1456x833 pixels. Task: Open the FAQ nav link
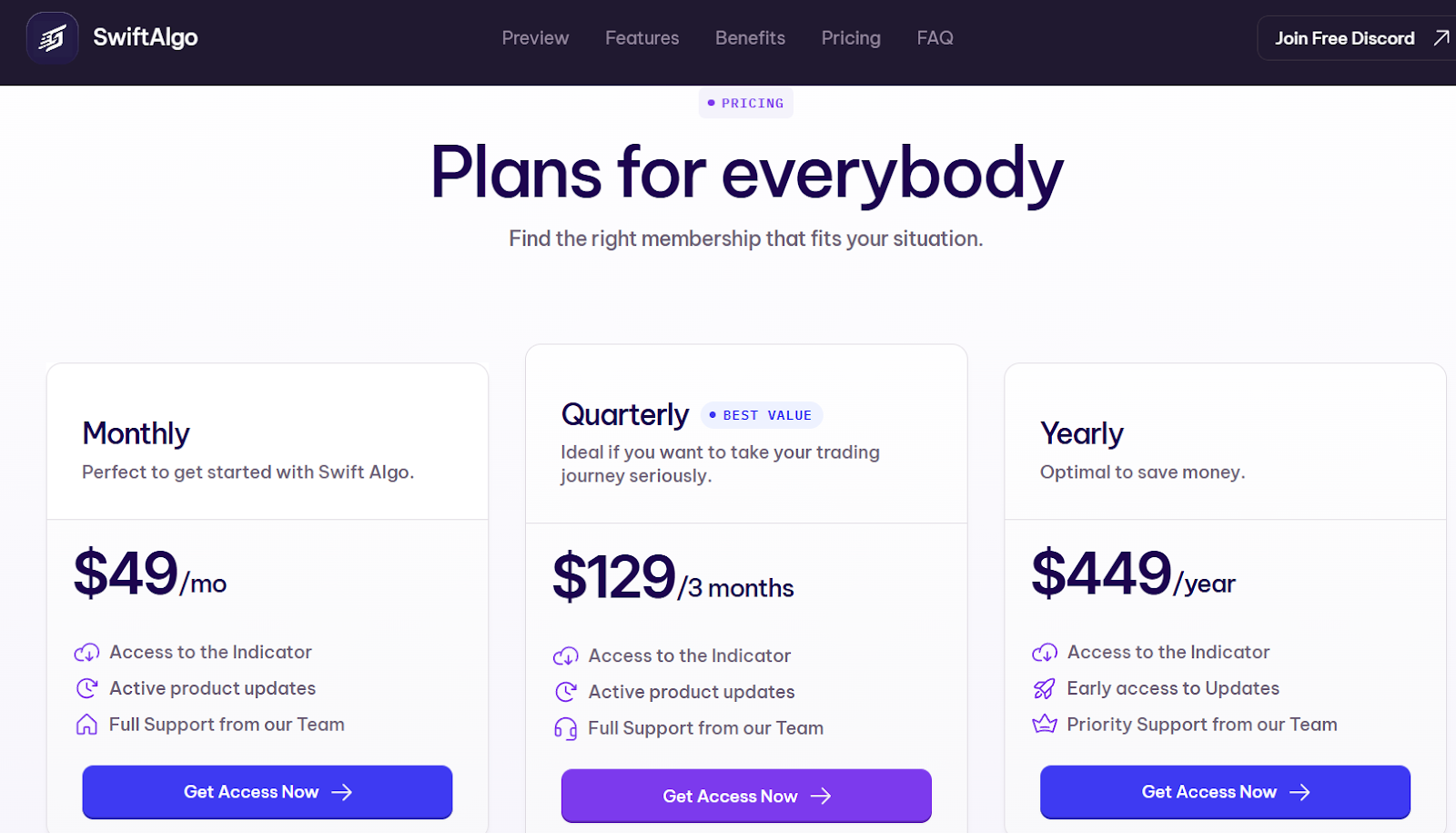click(x=935, y=38)
